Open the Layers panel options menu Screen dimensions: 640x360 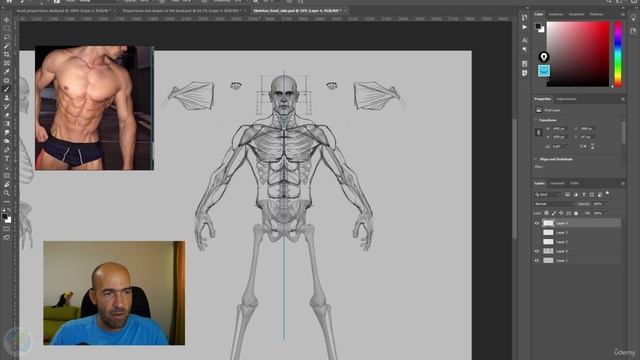click(622, 184)
